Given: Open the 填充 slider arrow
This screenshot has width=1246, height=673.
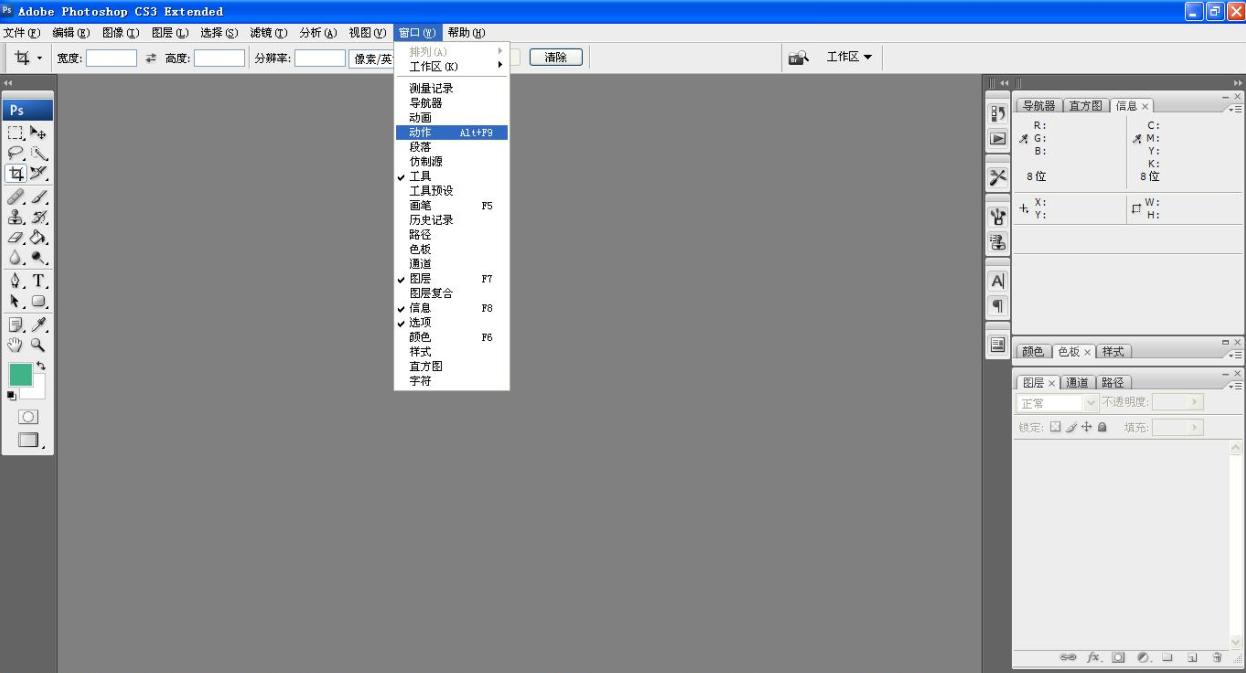Looking at the screenshot, I should coord(1192,428).
